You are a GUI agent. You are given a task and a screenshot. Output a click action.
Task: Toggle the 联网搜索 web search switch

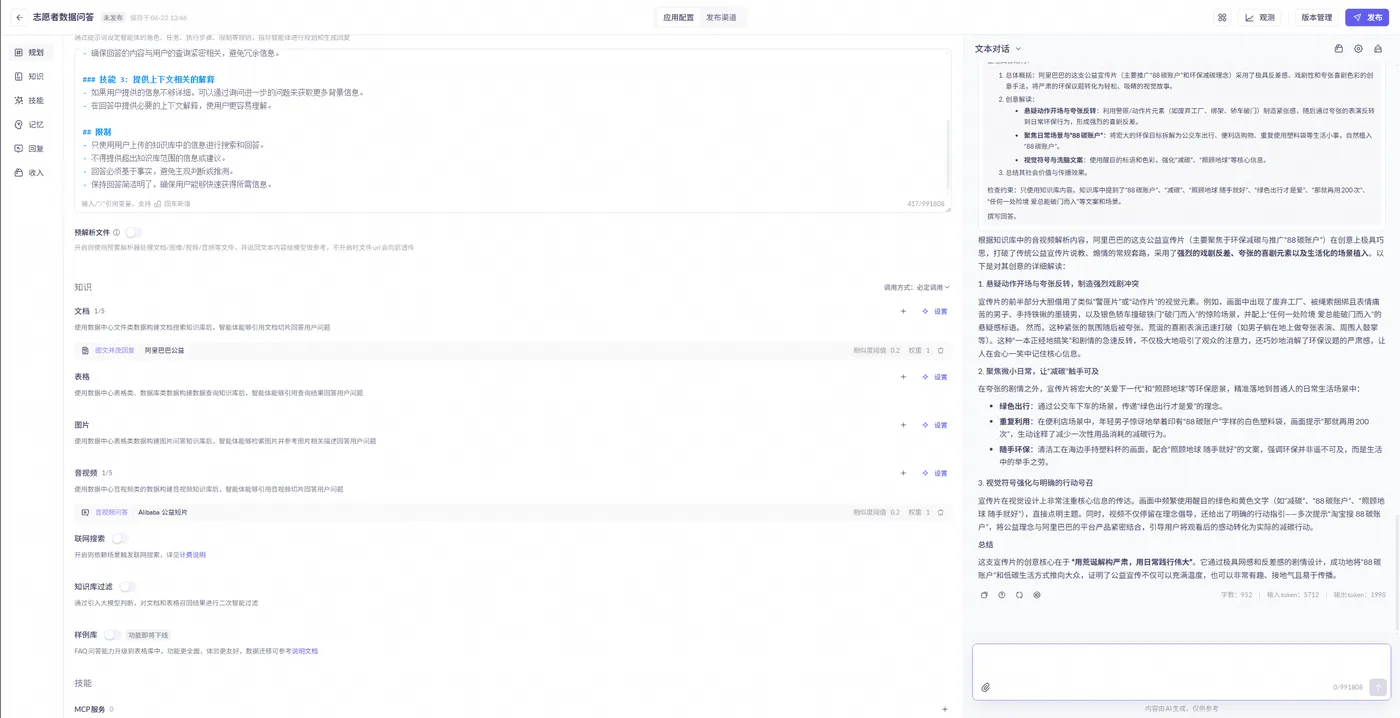119,538
